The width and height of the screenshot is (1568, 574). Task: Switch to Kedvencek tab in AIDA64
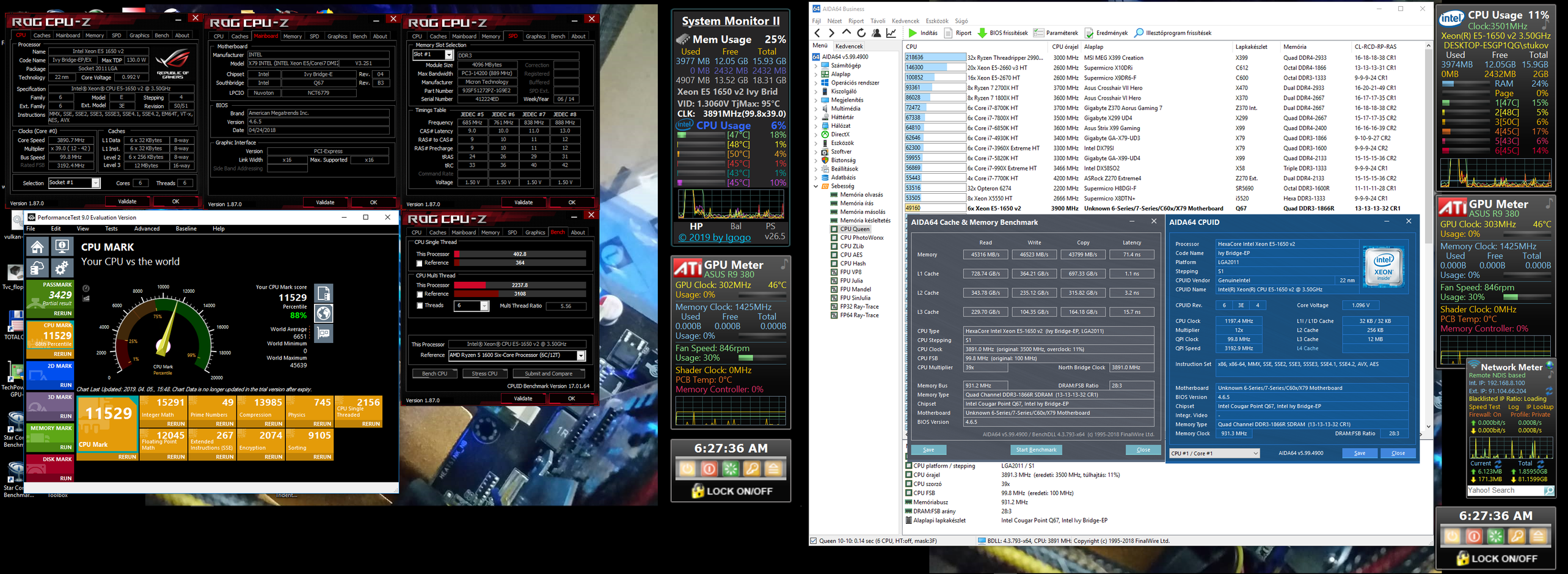[848, 46]
